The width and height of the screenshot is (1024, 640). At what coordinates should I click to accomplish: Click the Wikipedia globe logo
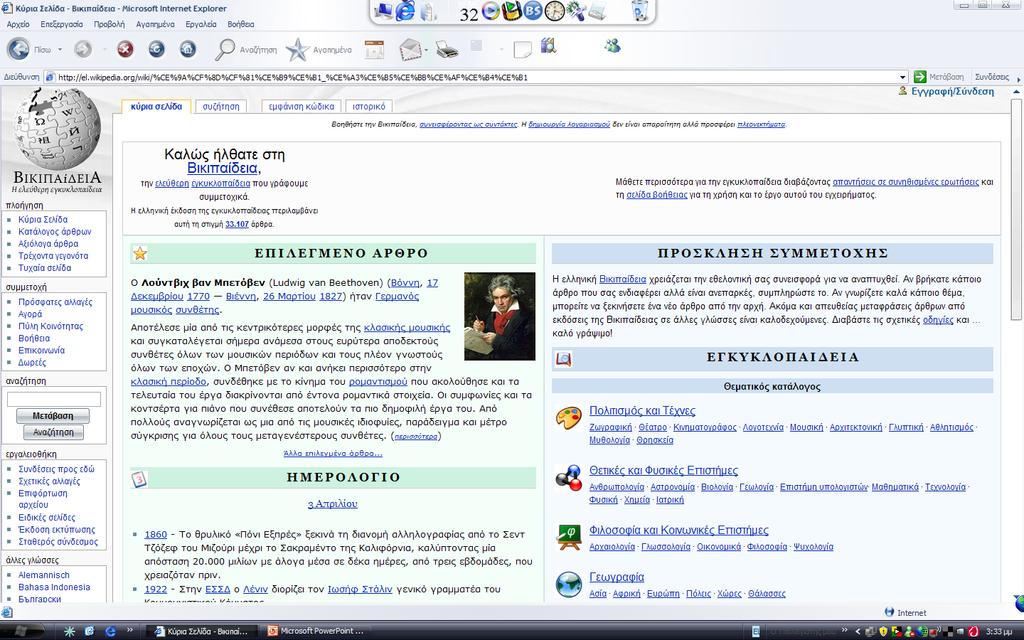[x=57, y=129]
